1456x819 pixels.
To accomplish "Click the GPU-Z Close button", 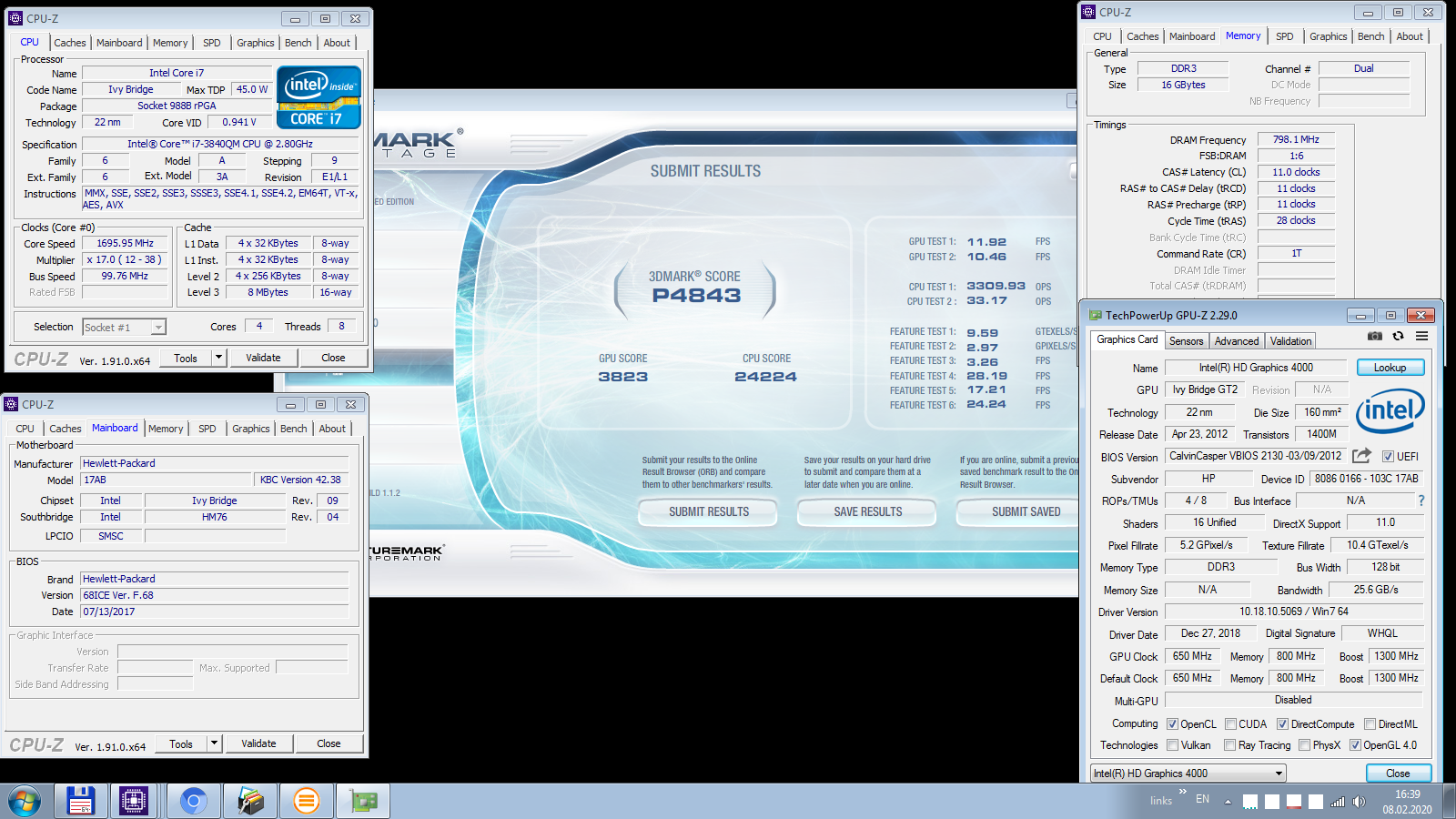I will point(1398,773).
